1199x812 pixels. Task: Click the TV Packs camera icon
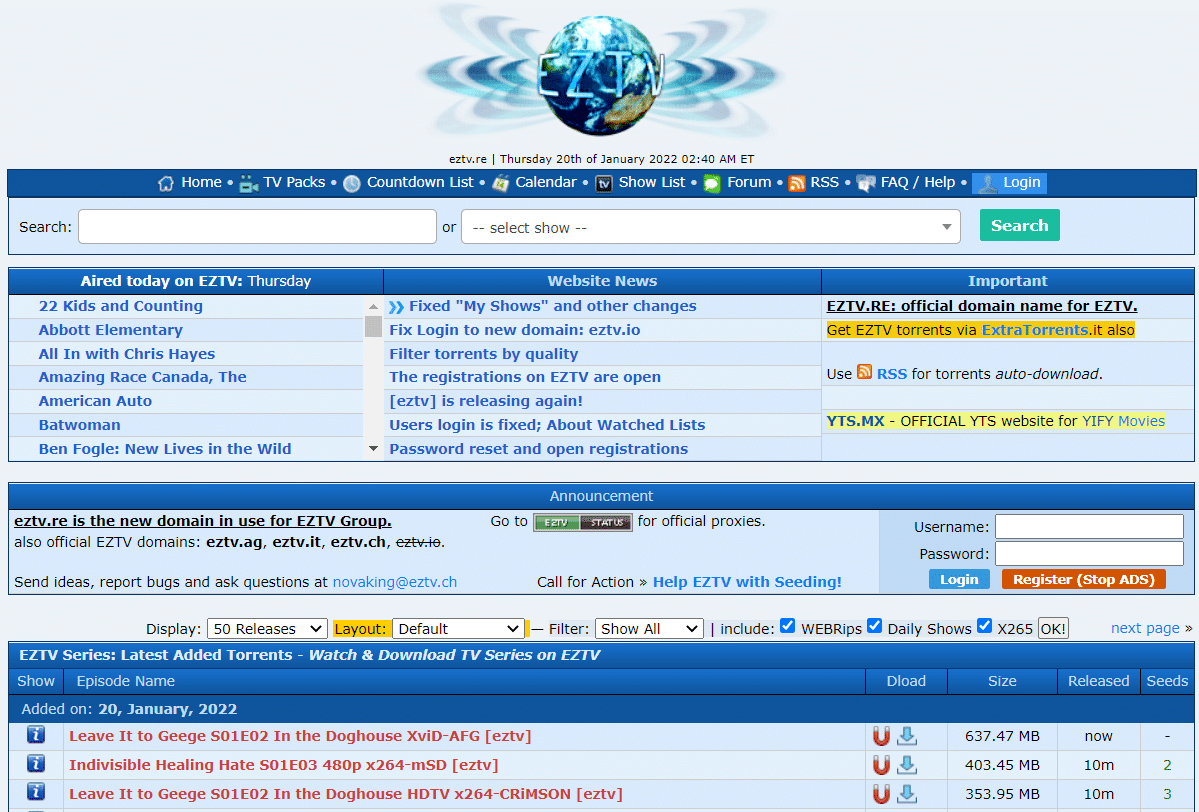(x=248, y=182)
